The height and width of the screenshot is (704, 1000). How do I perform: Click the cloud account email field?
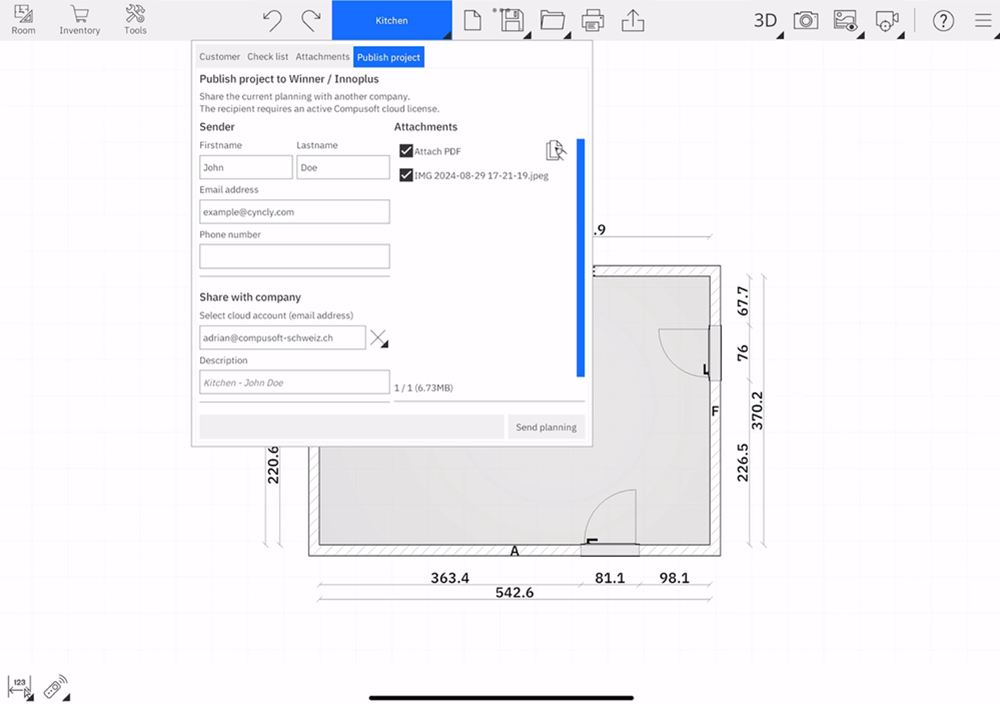coord(283,337)
